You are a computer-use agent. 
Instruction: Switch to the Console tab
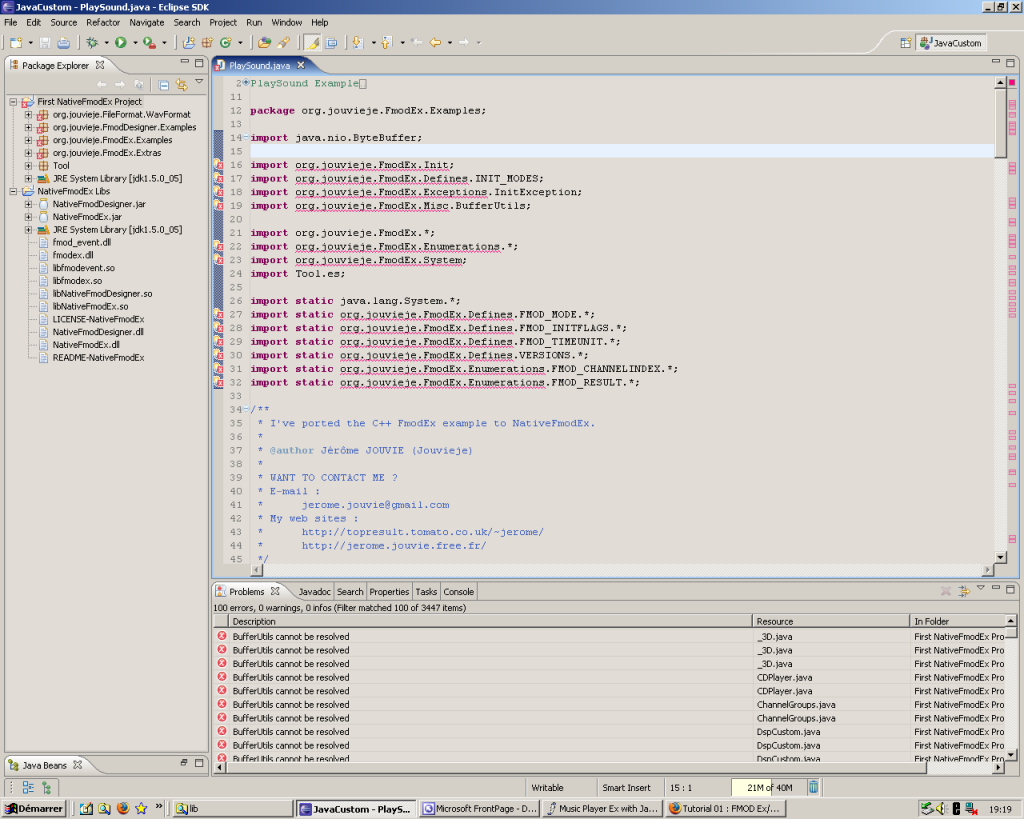coord(458,592)
